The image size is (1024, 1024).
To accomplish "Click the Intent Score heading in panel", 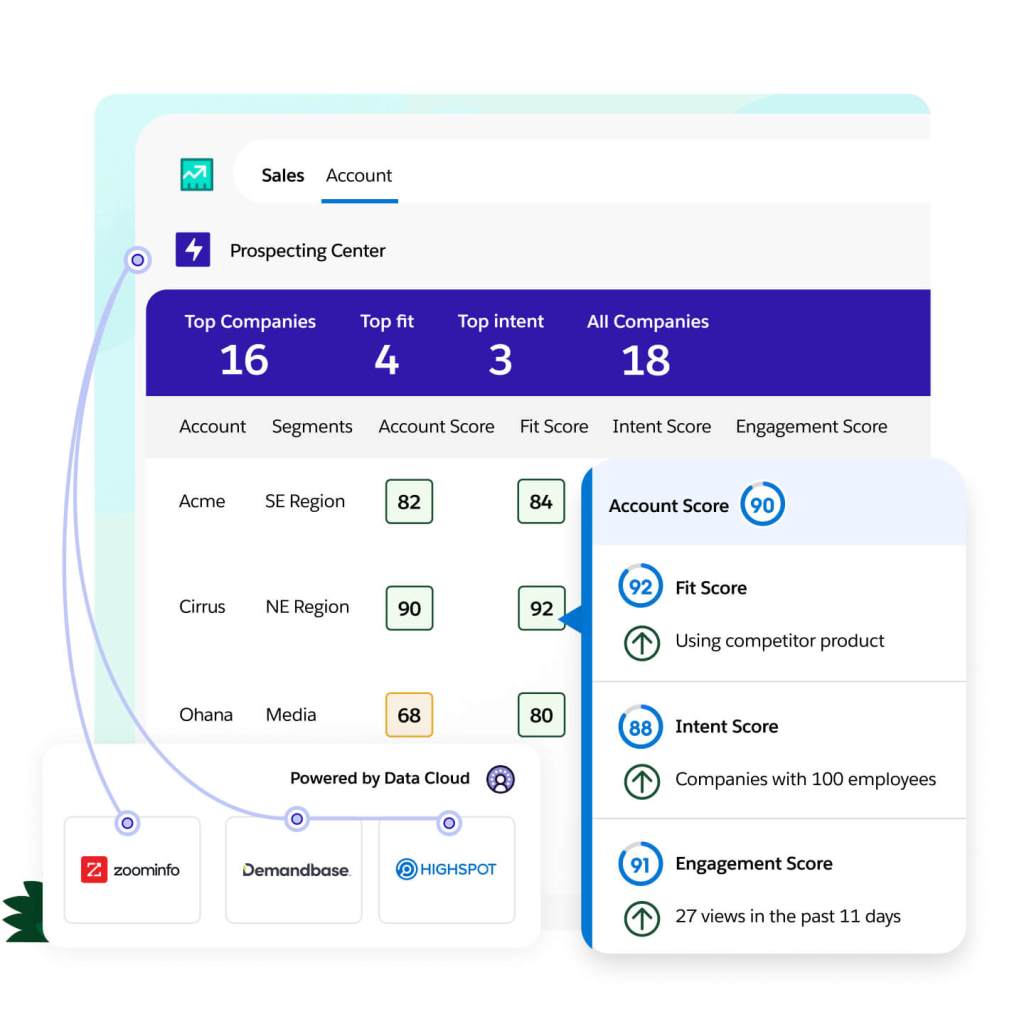I will (726, 726).
